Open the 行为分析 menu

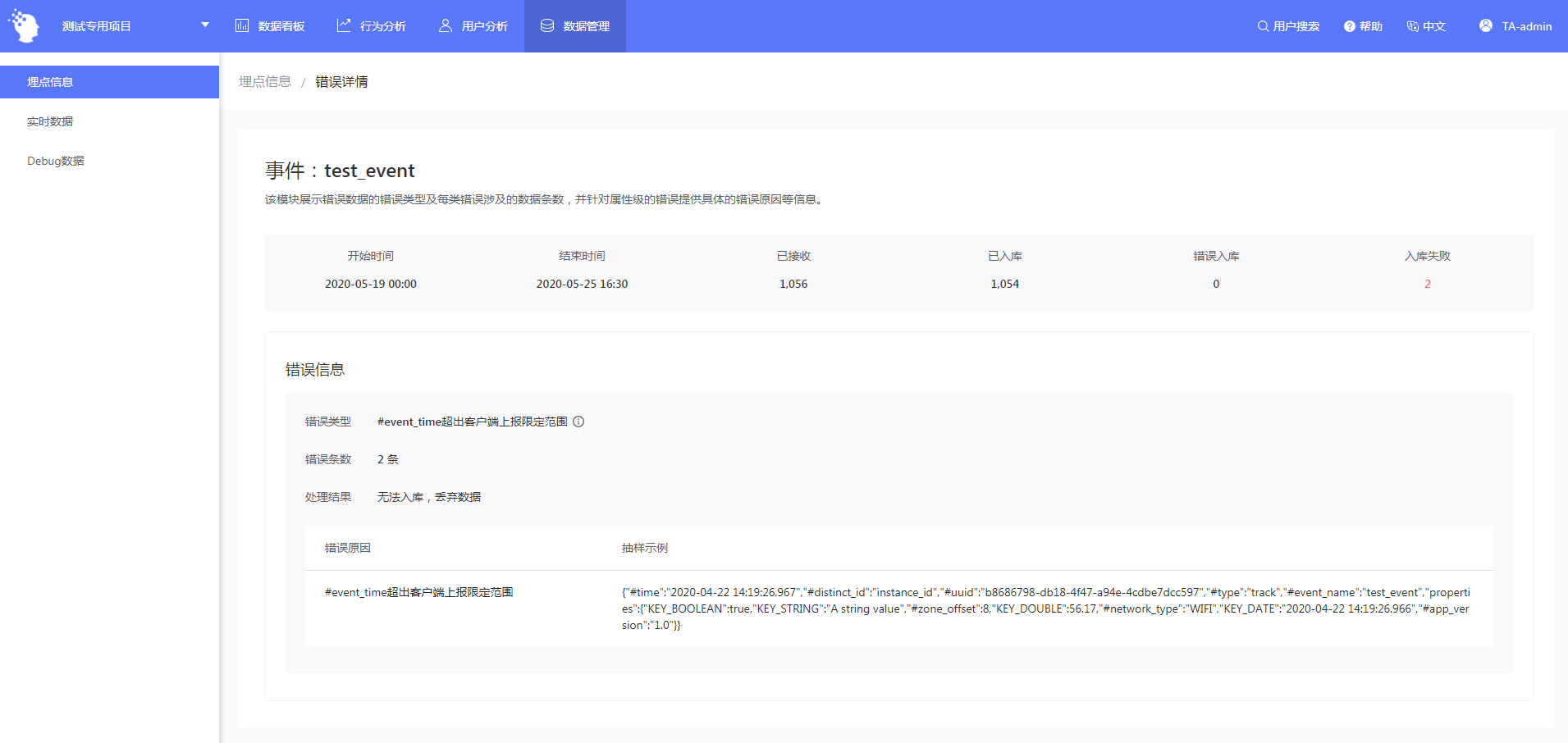coord(372,26)
